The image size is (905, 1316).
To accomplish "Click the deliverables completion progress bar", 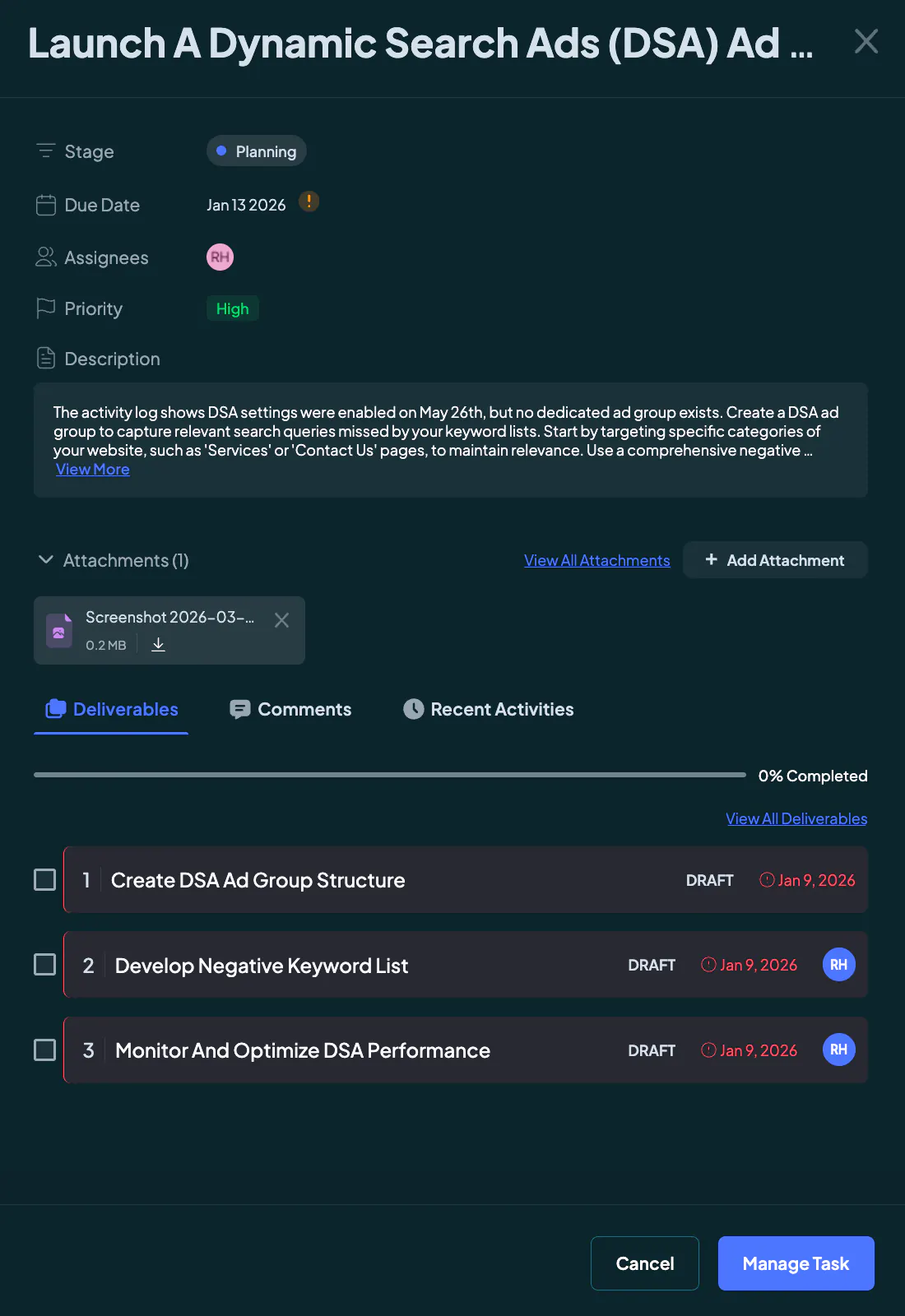I will coord(390,775).
